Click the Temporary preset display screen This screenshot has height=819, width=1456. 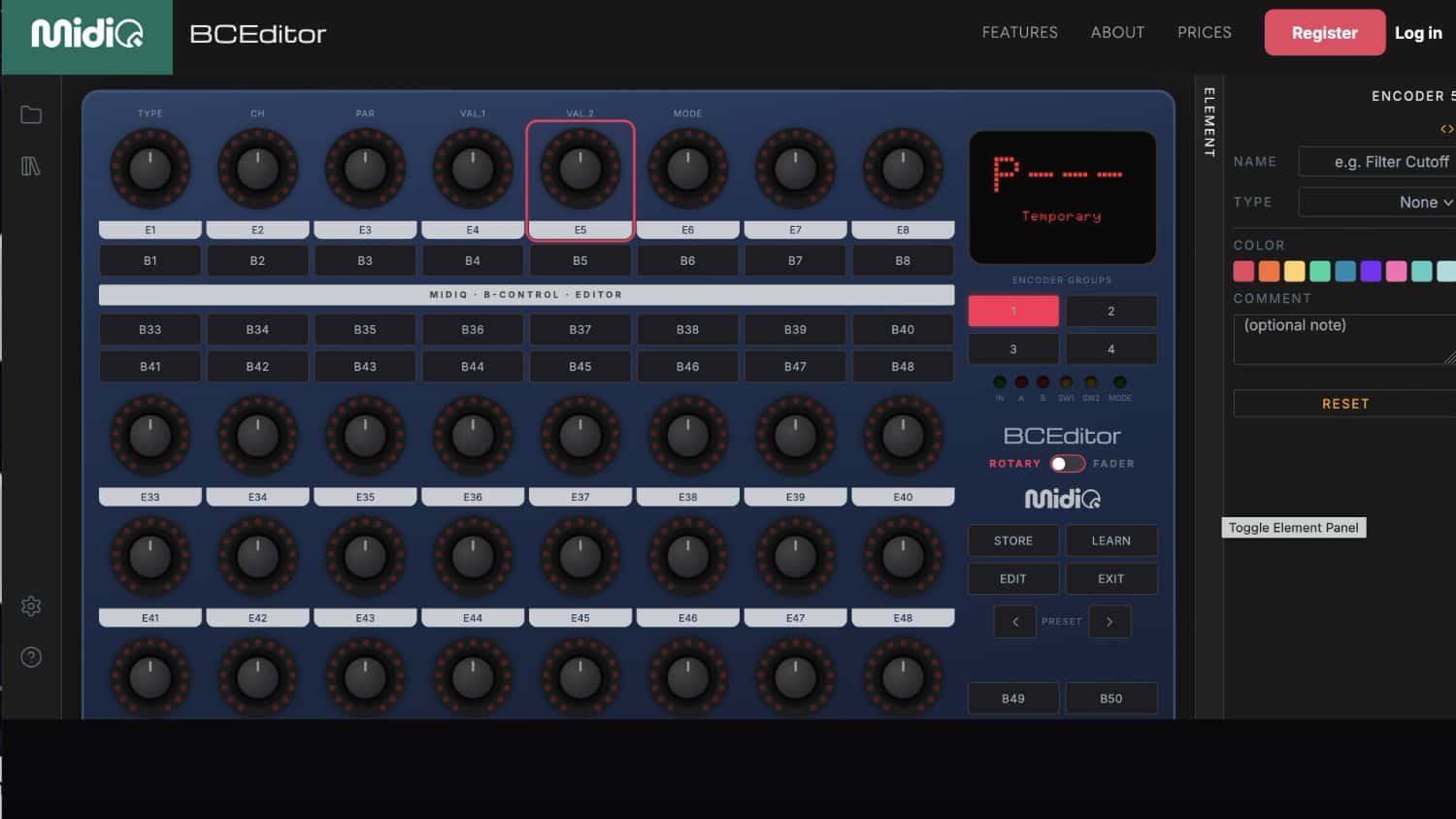1063,197
